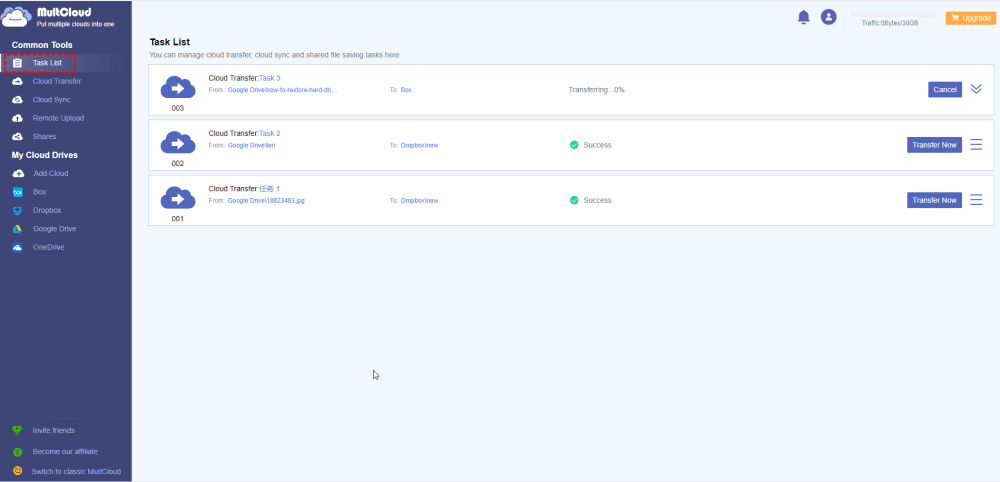Open the Dropbox cloud drive
This screenshot has width=1000, height=482.
(x=47, y=210)
